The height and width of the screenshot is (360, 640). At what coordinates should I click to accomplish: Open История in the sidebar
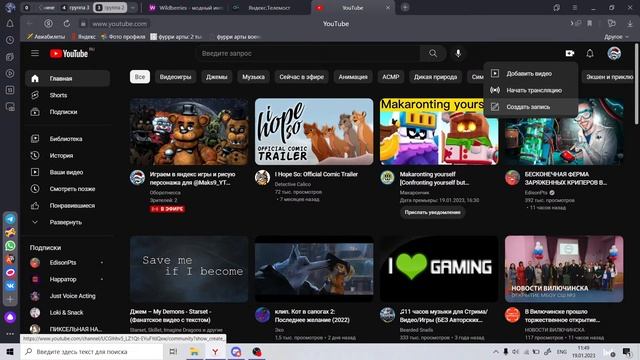tap(67, 156)
